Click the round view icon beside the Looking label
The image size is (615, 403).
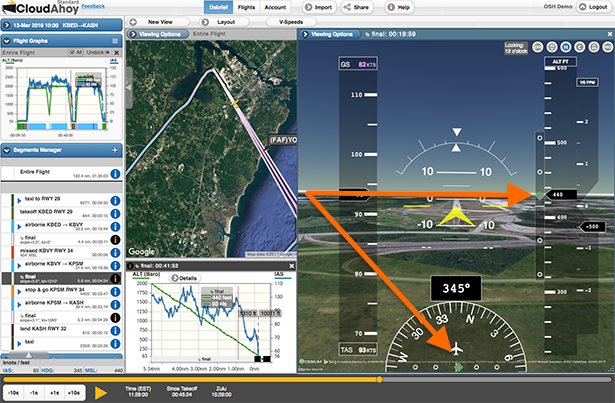click(537, 47)
